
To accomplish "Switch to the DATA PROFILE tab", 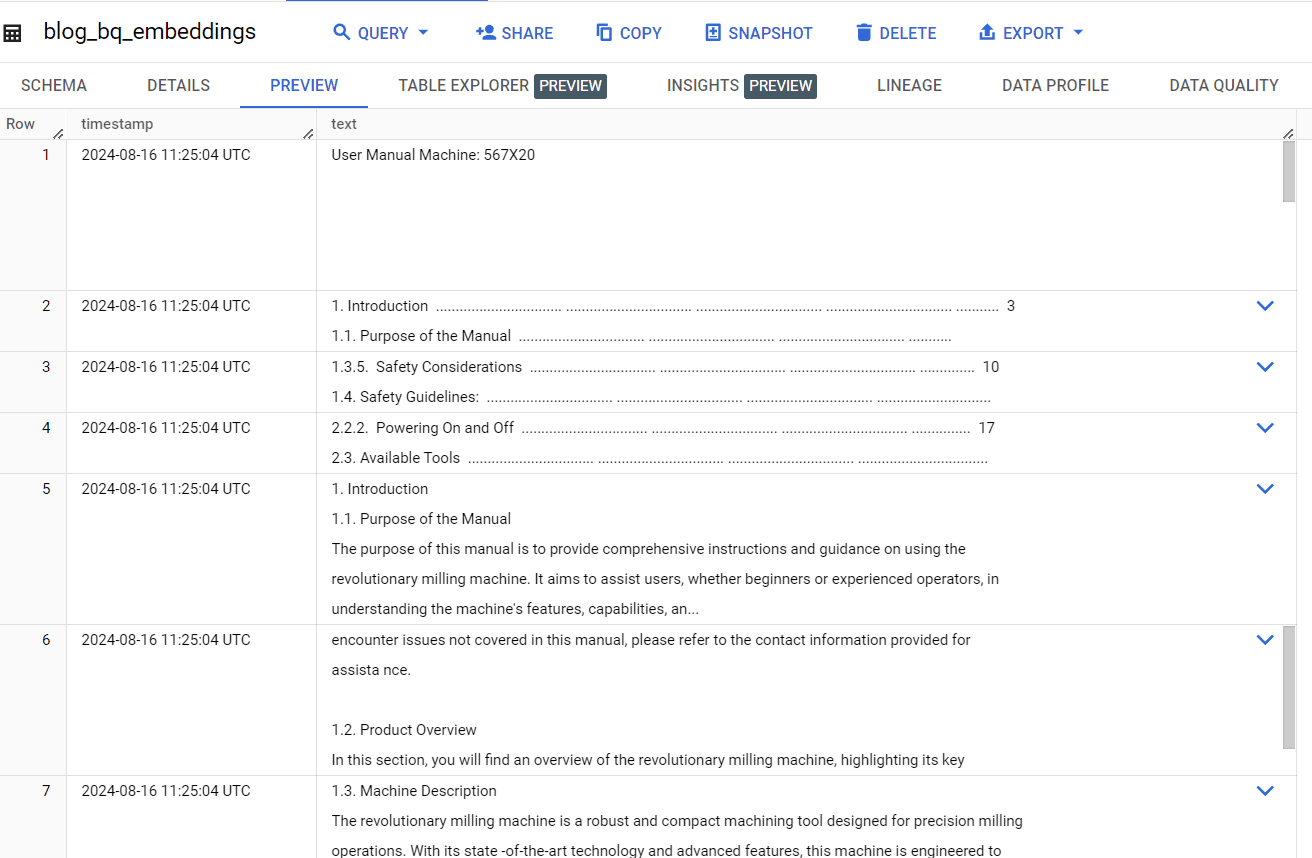I will tap(1055, 85).
